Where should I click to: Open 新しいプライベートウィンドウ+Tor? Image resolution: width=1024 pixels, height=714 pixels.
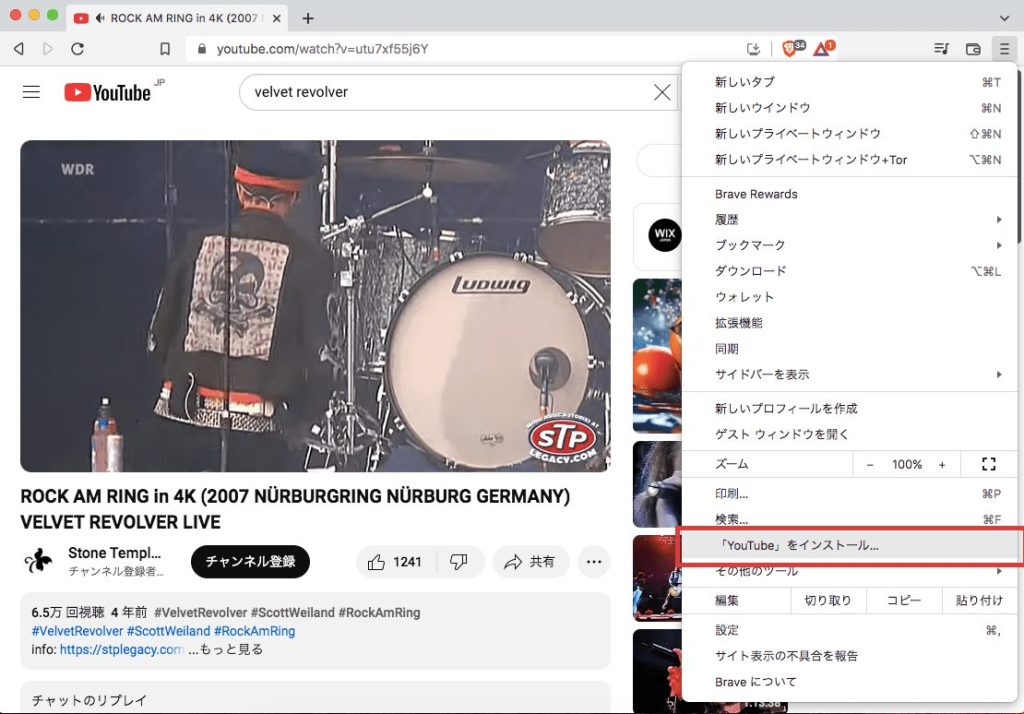pos(849,159)
